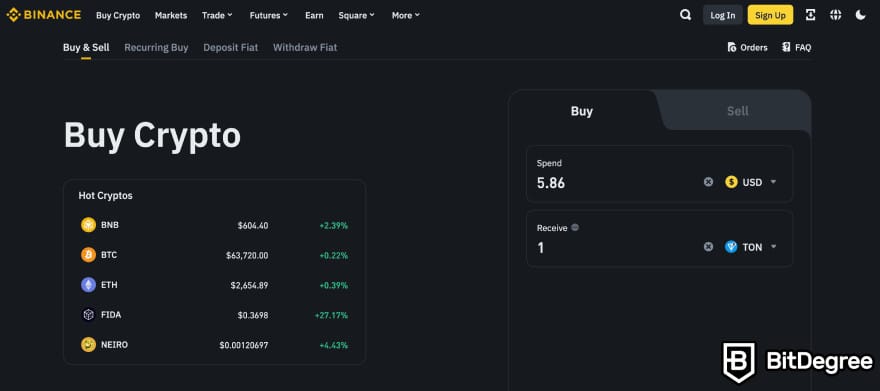880x391 pixels.
Task: Open the Recurring Buy tab
Action: pos(156,48)
